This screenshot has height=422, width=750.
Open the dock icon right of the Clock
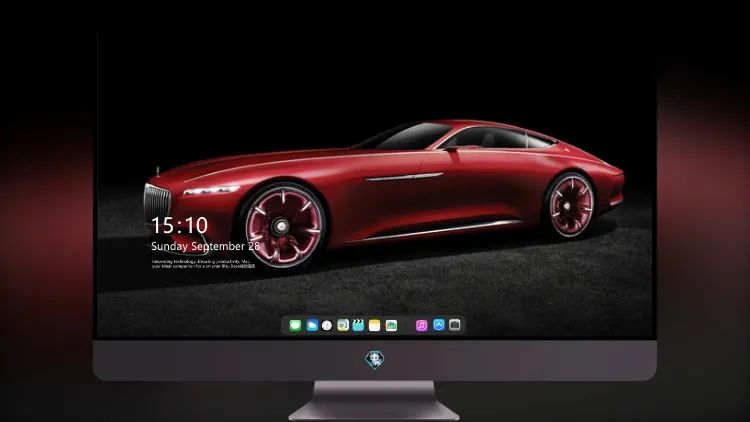click(343, 325)
